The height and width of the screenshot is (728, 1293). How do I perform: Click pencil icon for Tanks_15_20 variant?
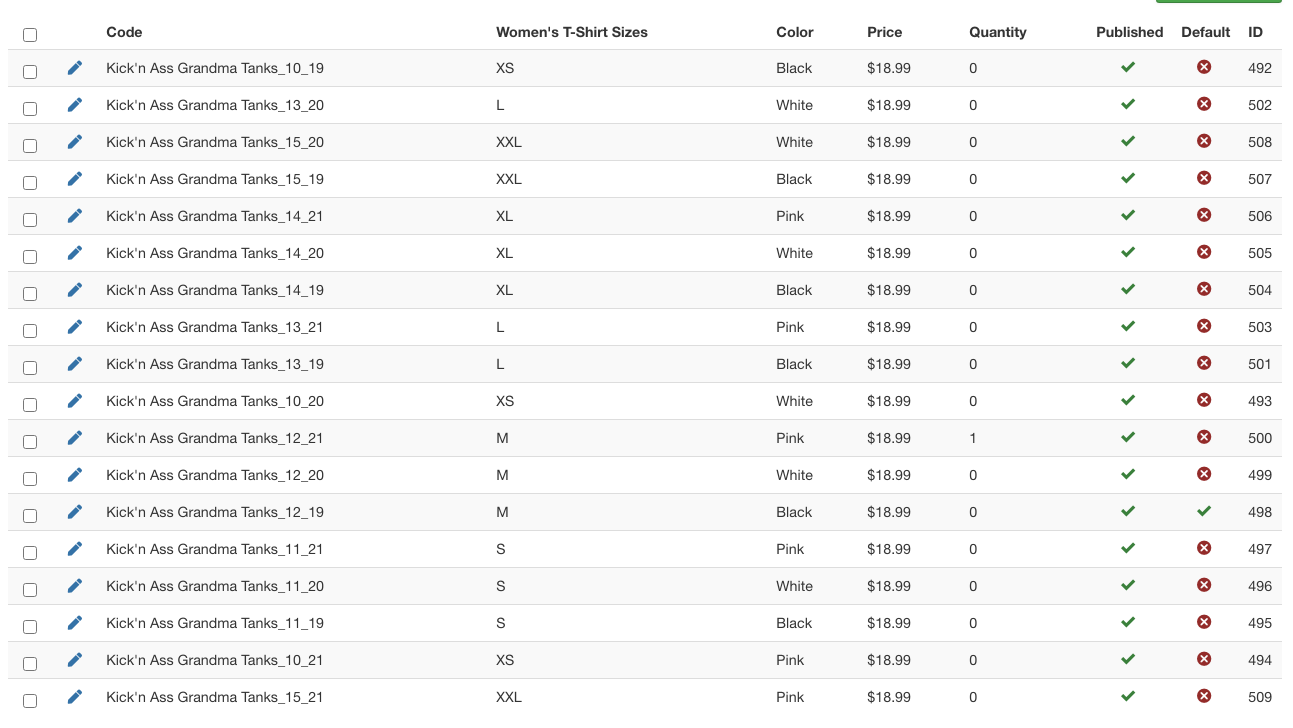coord(75,142)
